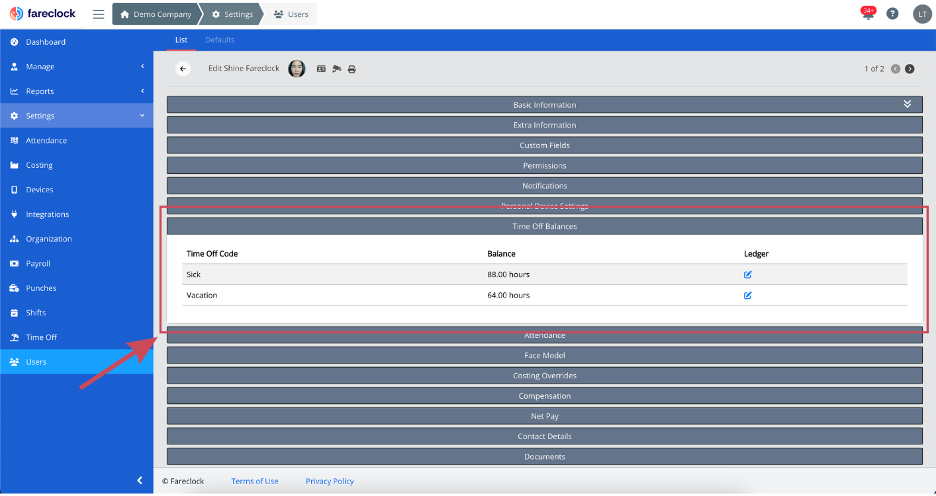The width and height of the screenshot is (936, 496).
Task: Open the help question mark icon
Action: [x=892, y=14]
